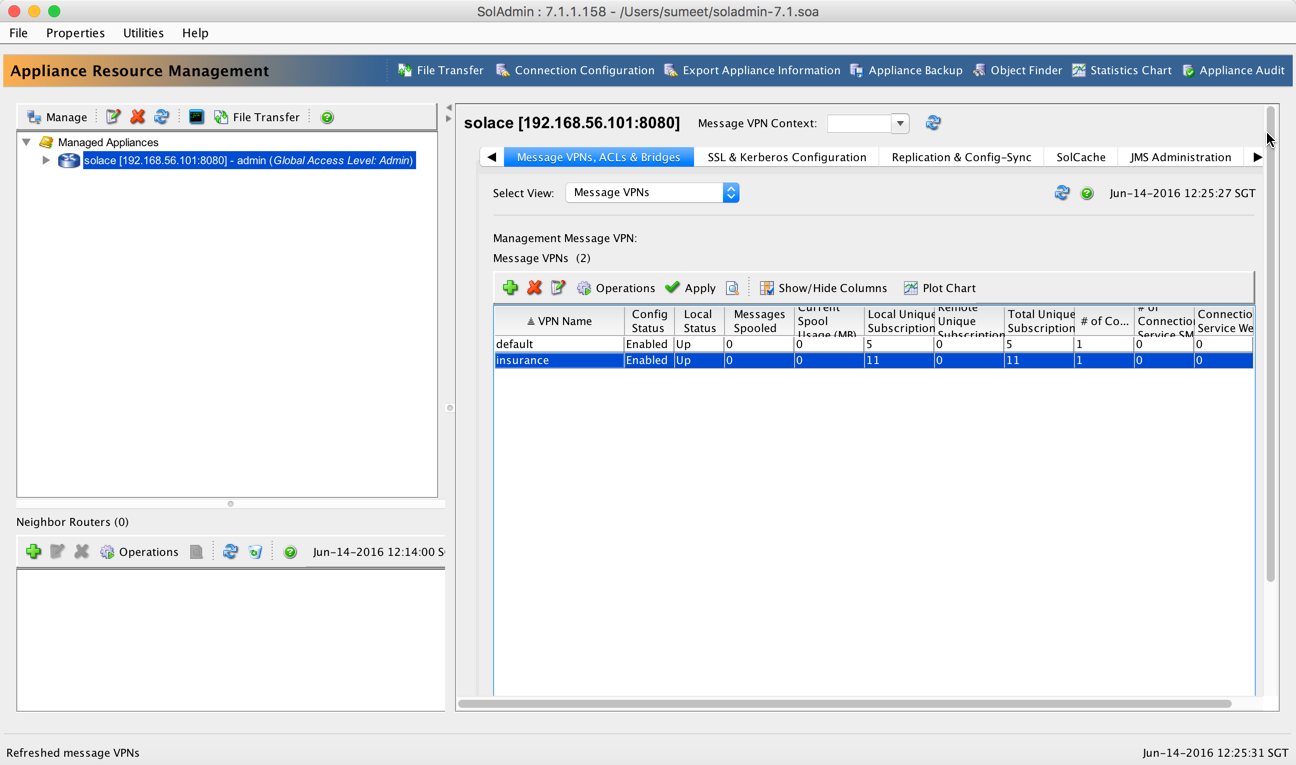Viewport: 1296px width, 765px height.
Task: Open the Help menu
Action: point(195,33)
